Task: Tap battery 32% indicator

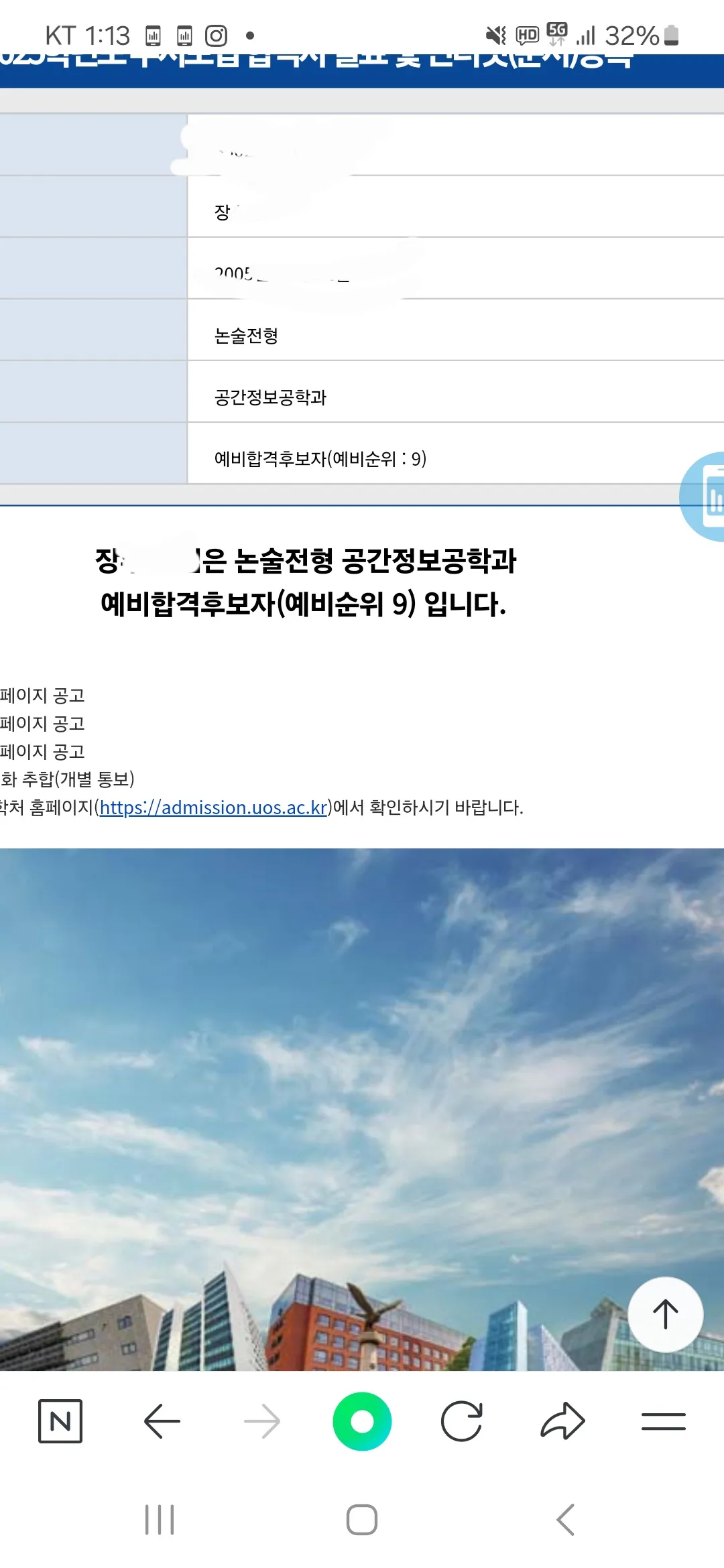Action: coord(642,36)
